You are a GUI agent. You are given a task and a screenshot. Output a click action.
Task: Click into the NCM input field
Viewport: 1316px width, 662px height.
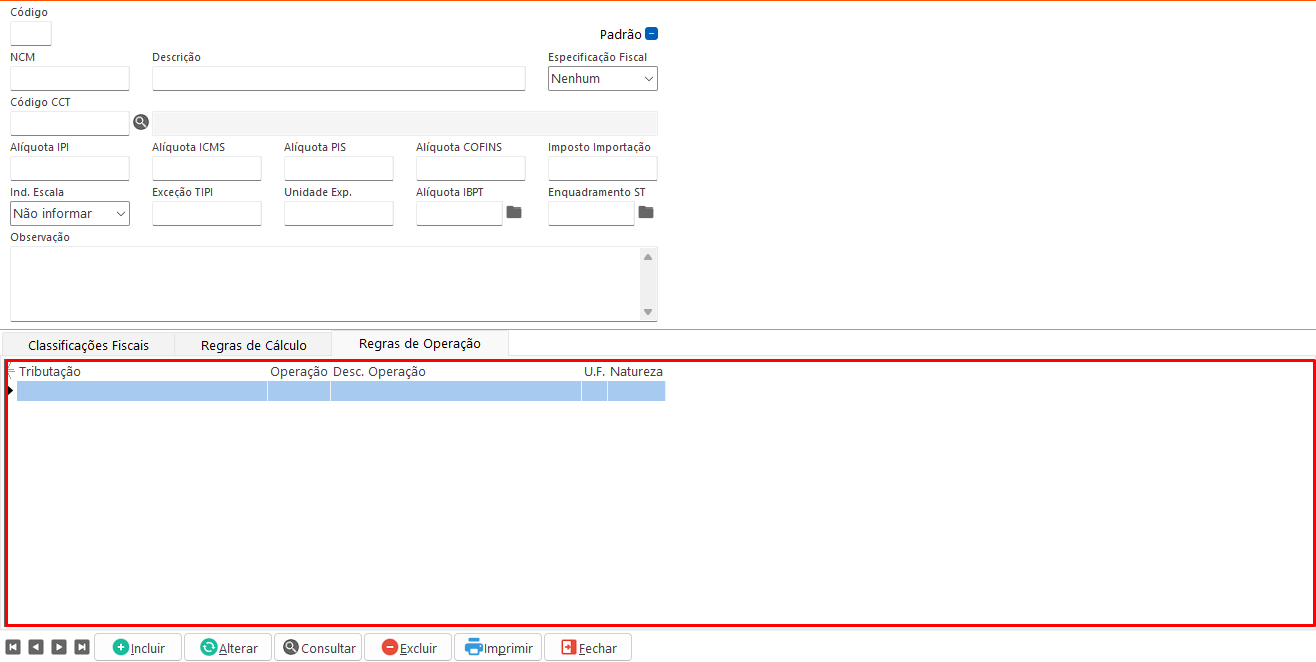[70, 79]
